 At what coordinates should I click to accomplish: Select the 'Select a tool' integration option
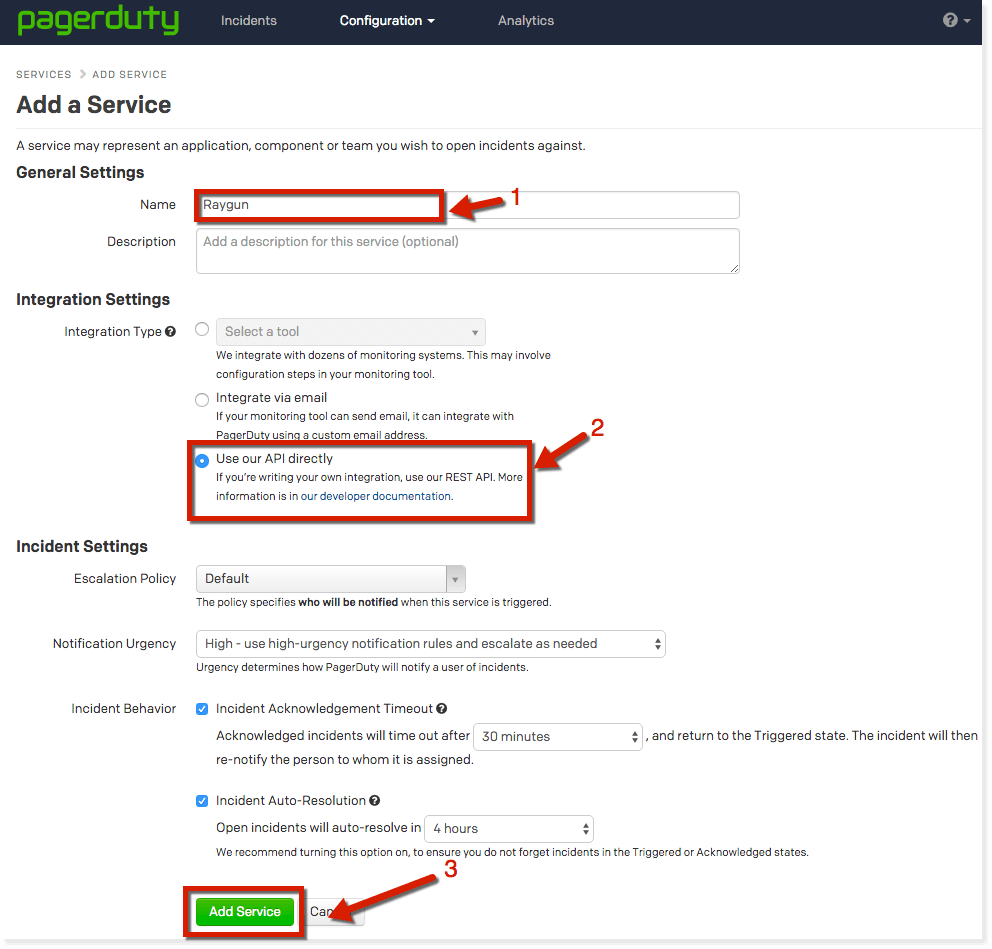pos(202,329)
